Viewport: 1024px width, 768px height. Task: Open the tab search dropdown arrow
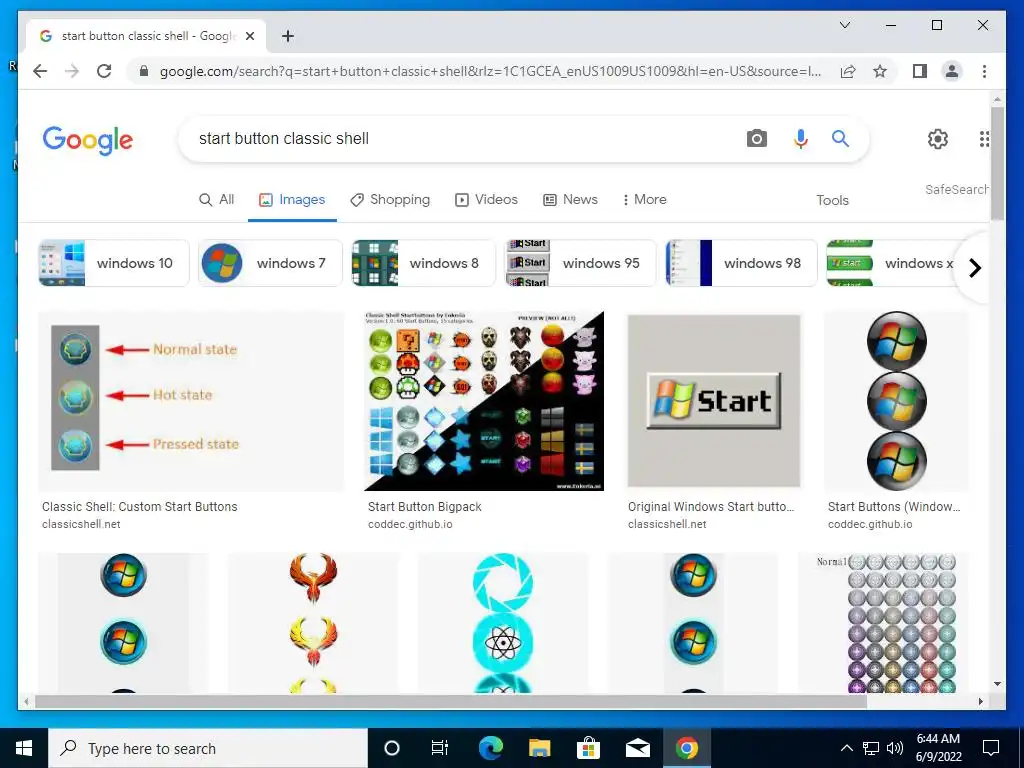(x=844, y=25)
